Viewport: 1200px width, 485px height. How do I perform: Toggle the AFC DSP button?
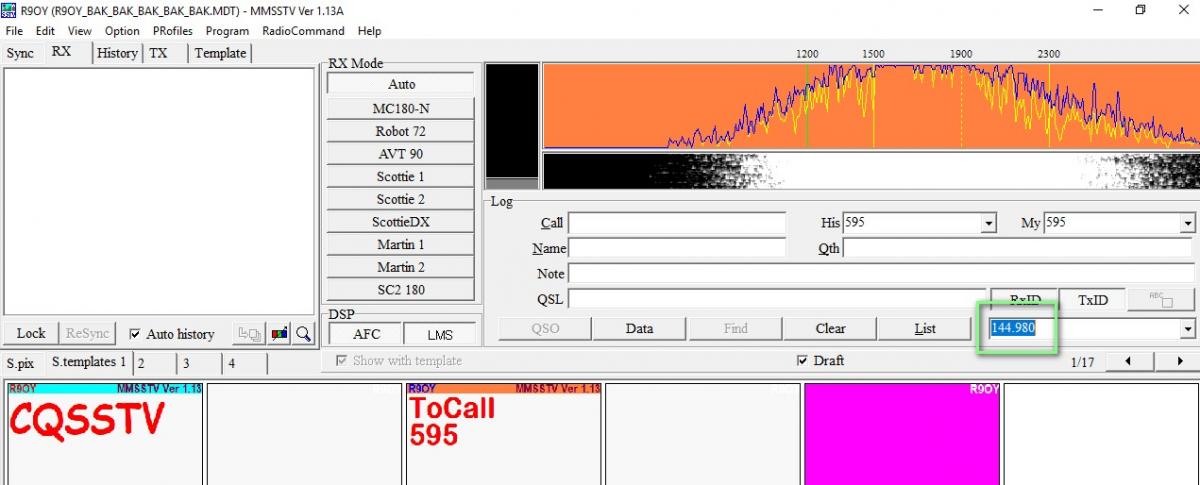tap(364, 335)
